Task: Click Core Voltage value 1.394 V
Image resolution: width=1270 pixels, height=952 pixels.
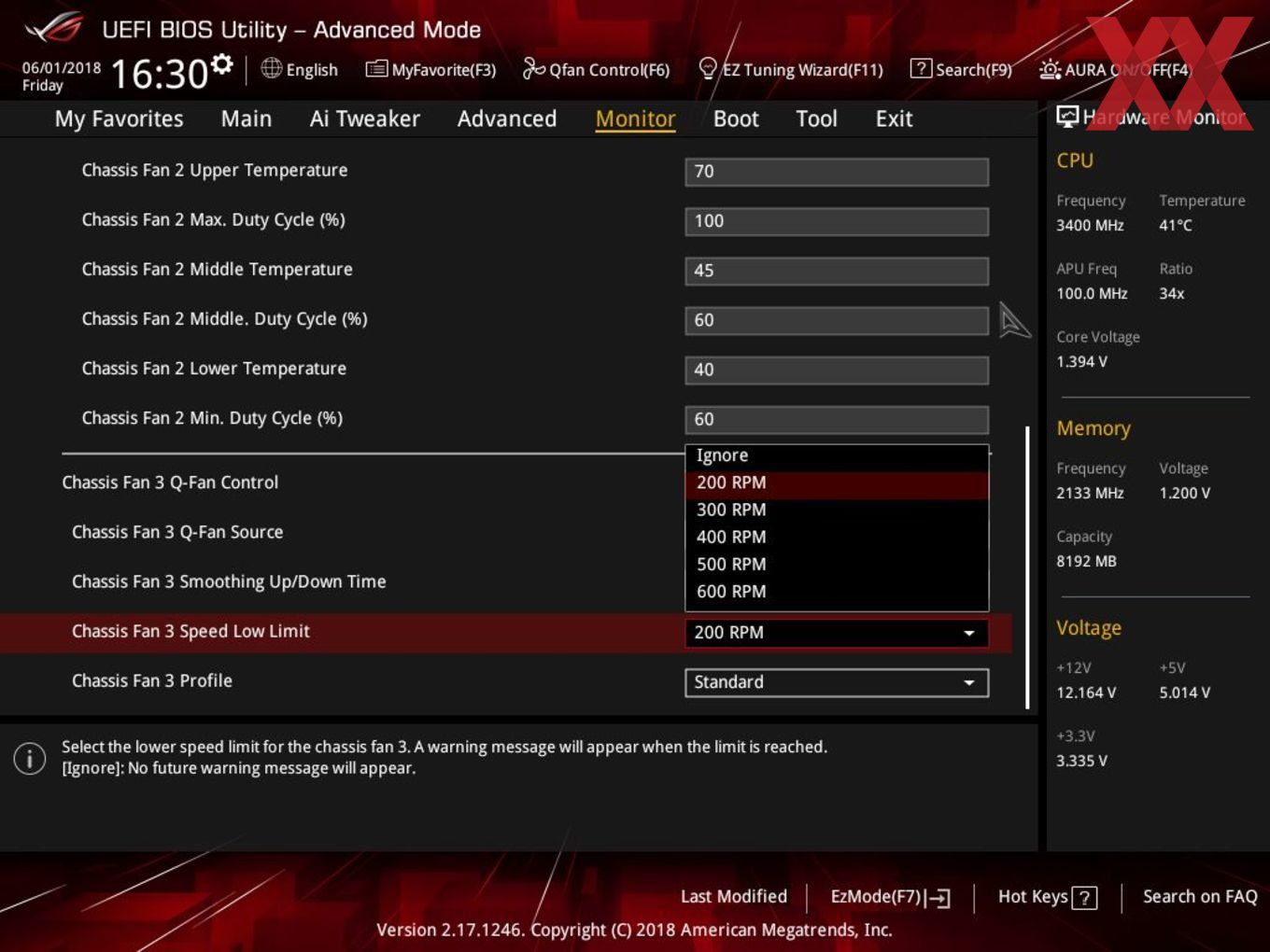Action: click(1081, 361)
